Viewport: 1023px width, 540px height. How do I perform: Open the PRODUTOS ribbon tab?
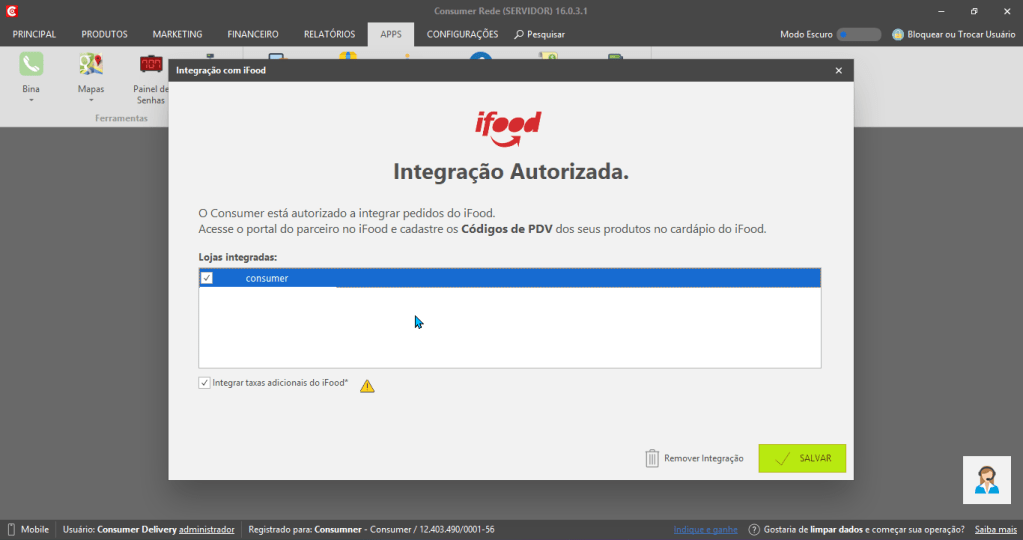pos(104,34)
